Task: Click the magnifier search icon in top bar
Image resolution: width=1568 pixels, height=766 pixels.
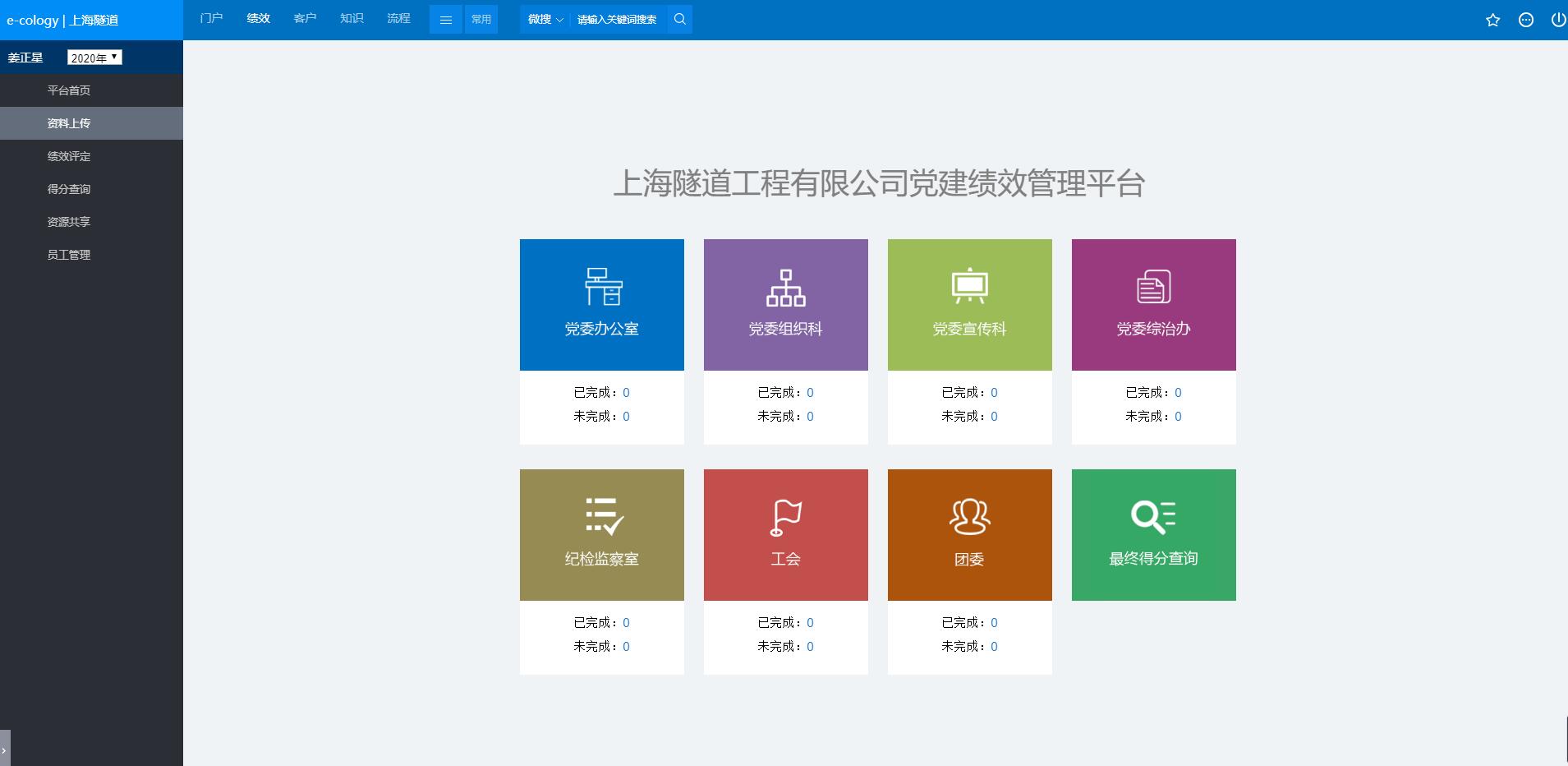Action: coord(679,19)
